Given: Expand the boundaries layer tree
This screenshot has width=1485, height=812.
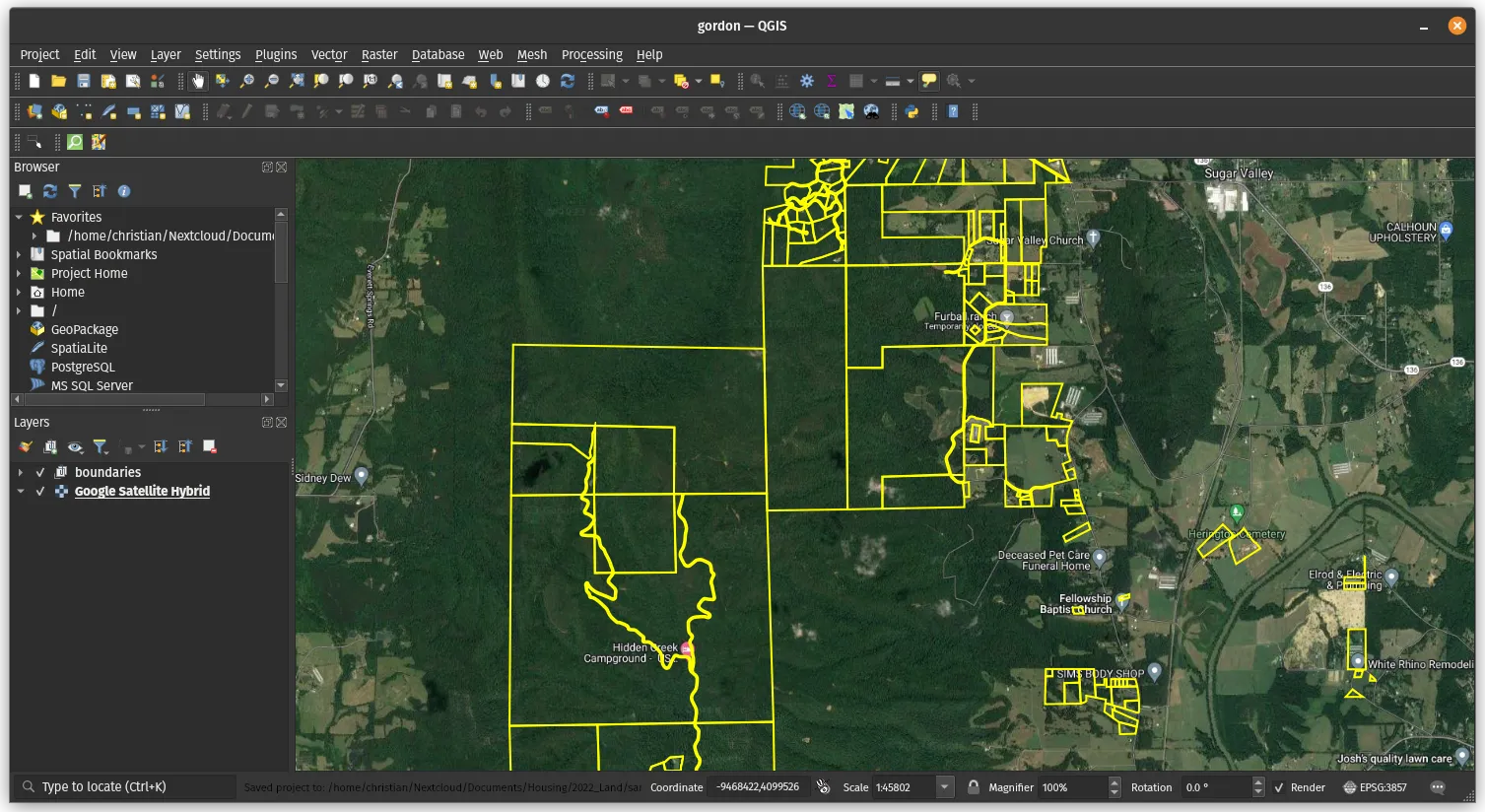Looking at the screenshot, I should coord(20,472).
